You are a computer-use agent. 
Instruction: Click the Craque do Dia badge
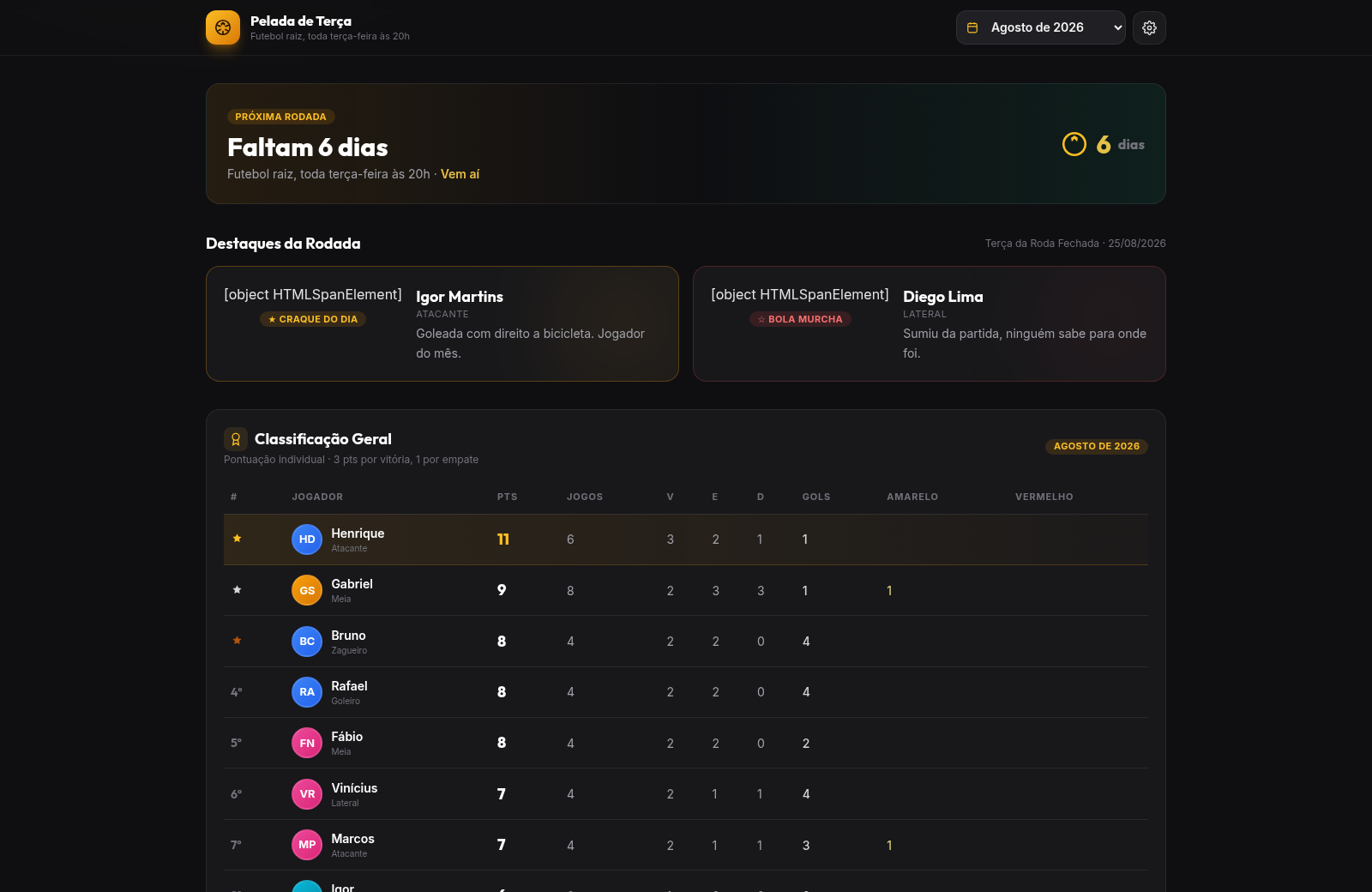coord(313,319)
